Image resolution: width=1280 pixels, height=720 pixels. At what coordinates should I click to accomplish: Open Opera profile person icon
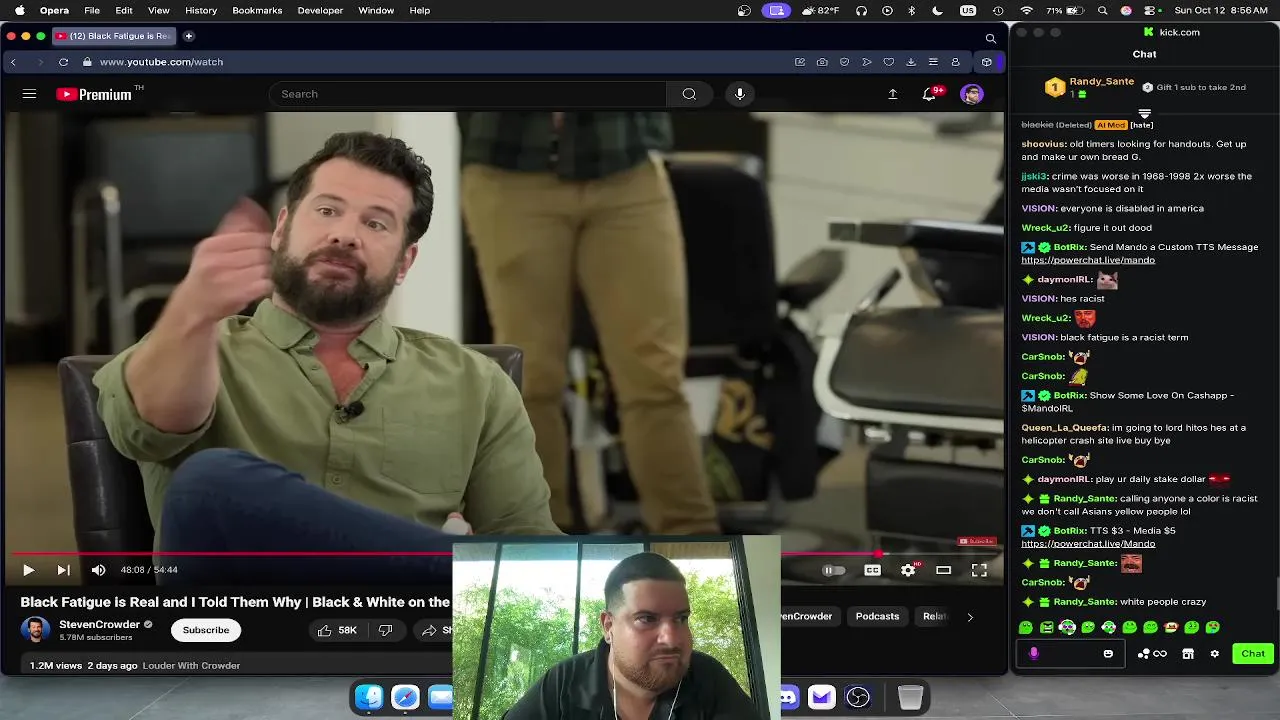pos(955,62)
